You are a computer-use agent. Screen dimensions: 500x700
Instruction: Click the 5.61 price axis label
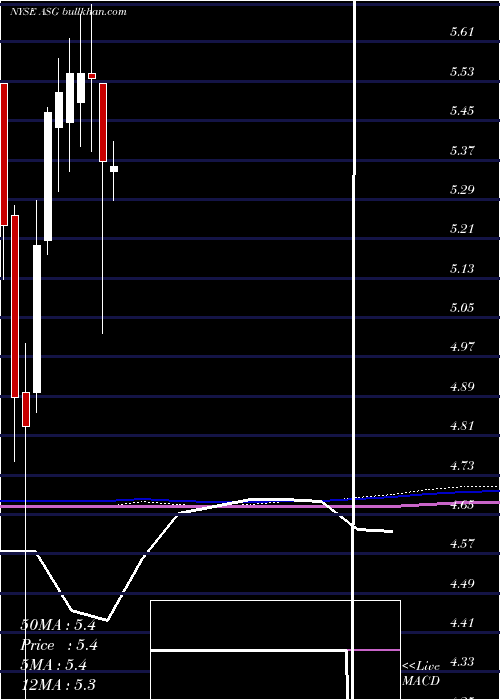(462, 32)
